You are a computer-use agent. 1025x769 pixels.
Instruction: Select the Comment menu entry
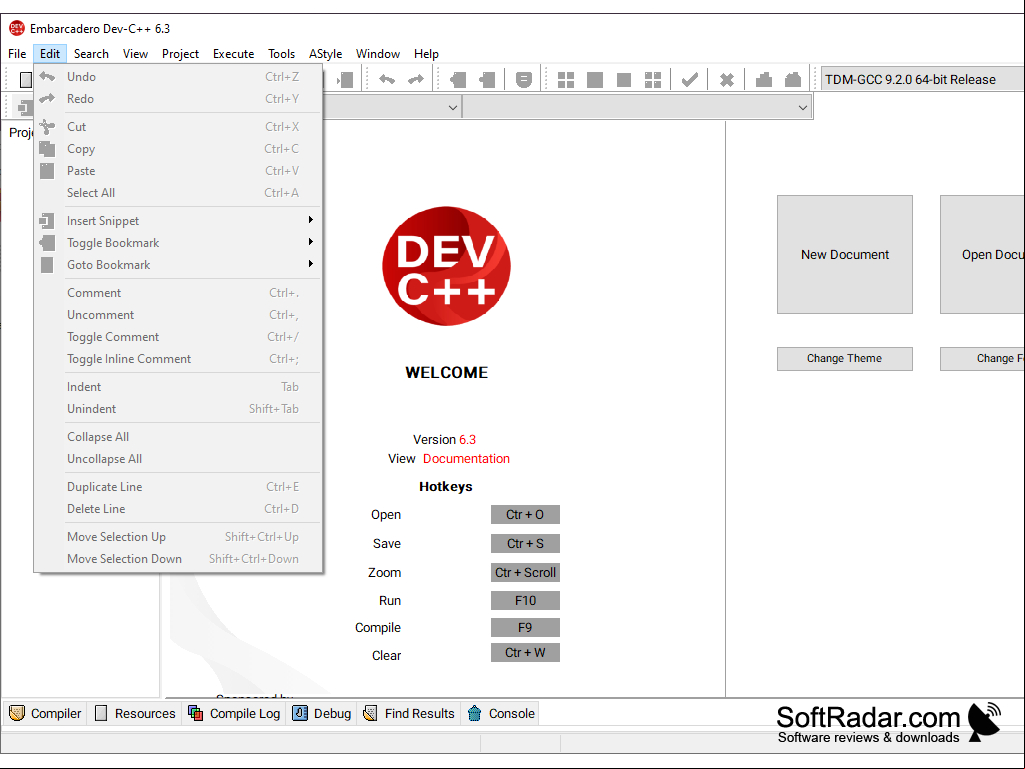[178, 293]
